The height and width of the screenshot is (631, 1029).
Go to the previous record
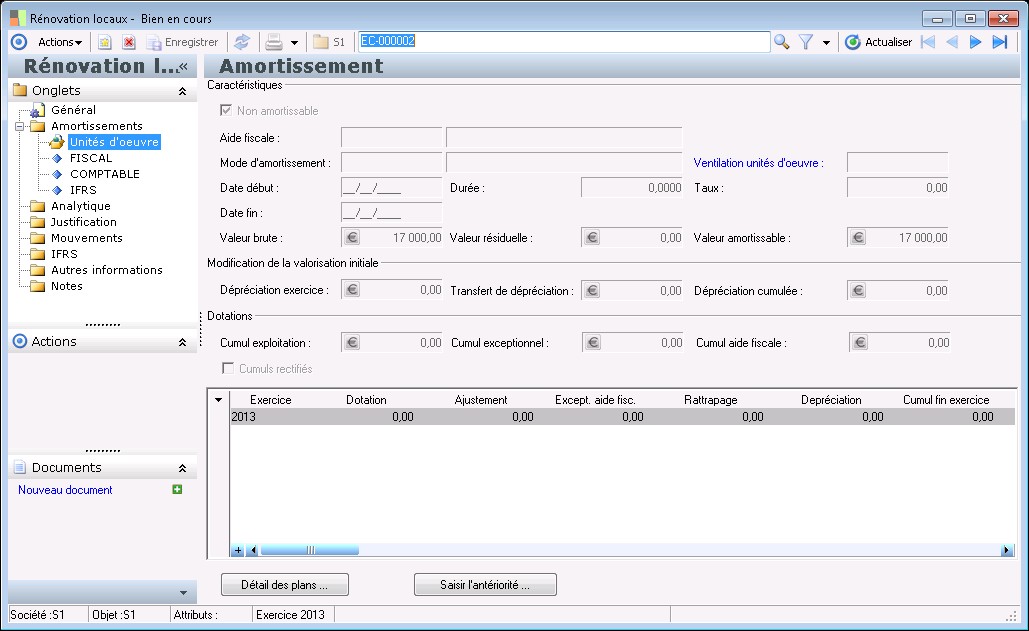point(952,42)
